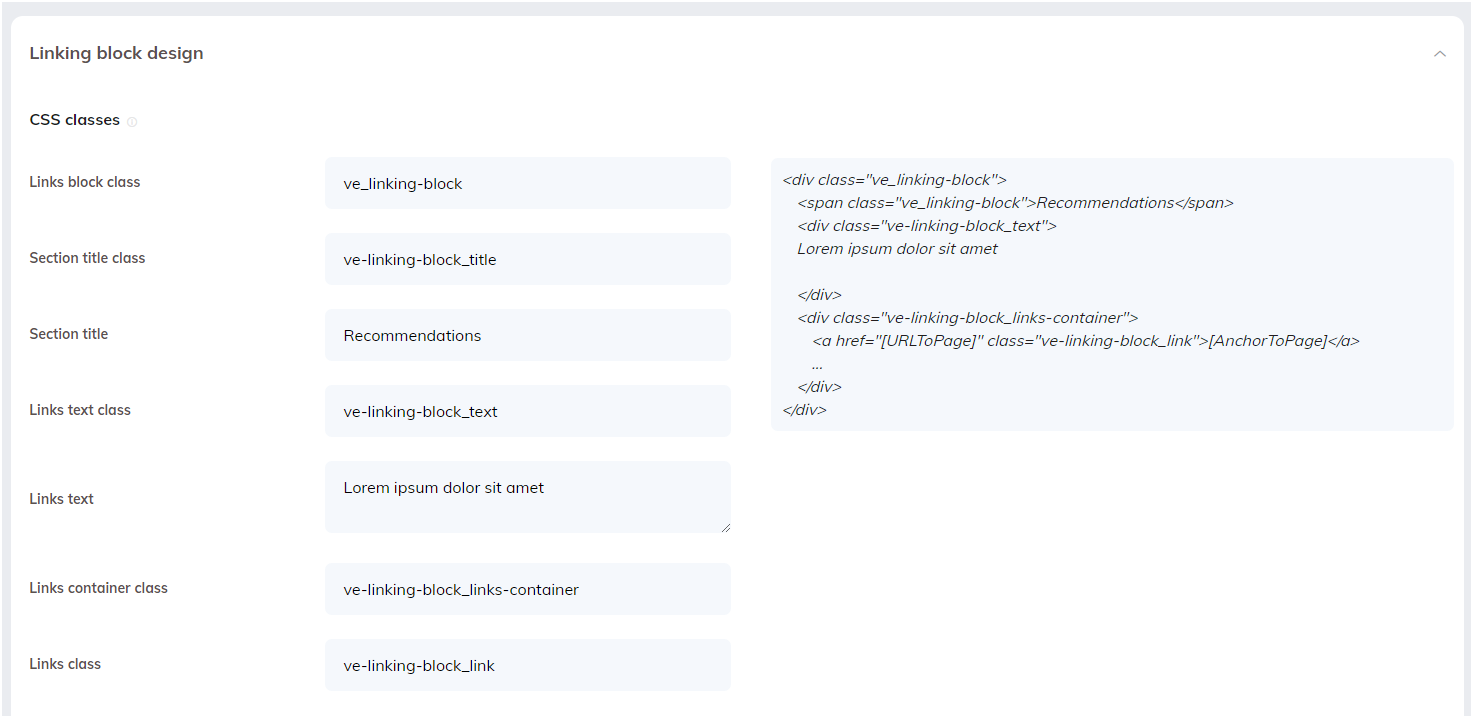1473x718 pixels.
Task: Select the Links class field with ve-linking-block_link
Action: 527,665
